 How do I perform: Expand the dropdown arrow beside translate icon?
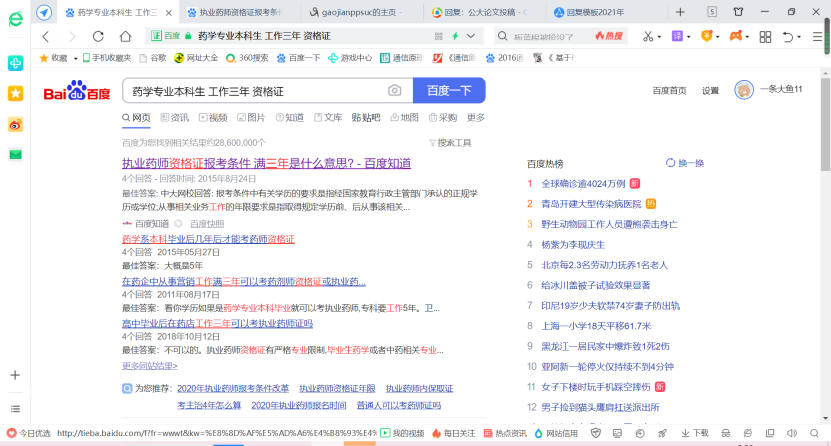point(688,37)
